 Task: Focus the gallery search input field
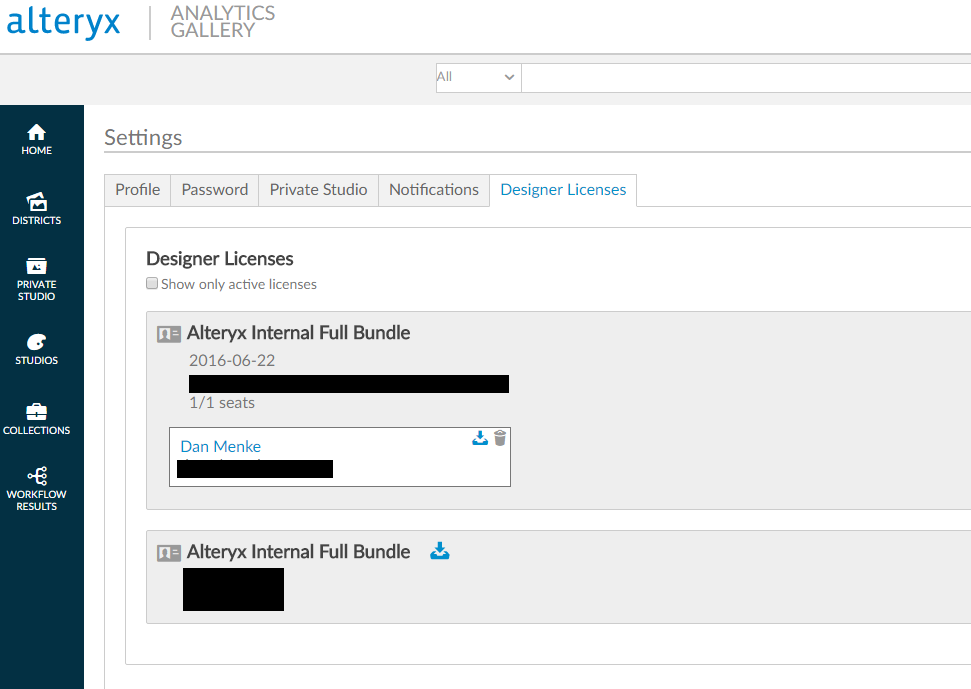point(746,77)
